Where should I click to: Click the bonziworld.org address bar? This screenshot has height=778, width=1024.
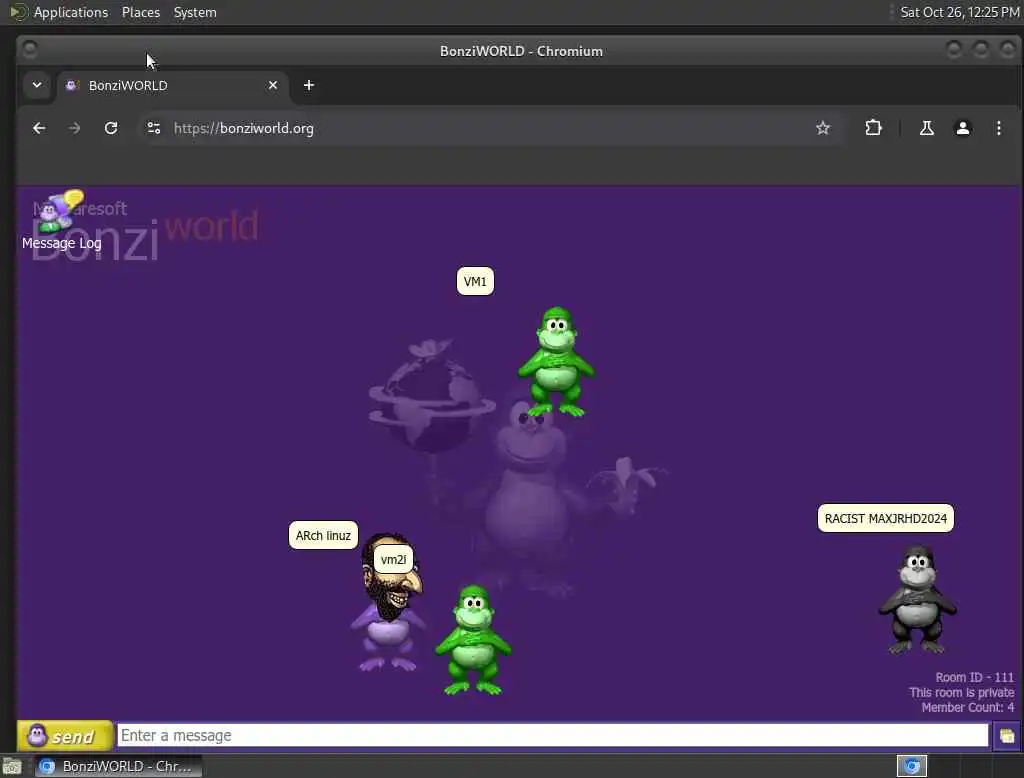coord(490,128)
